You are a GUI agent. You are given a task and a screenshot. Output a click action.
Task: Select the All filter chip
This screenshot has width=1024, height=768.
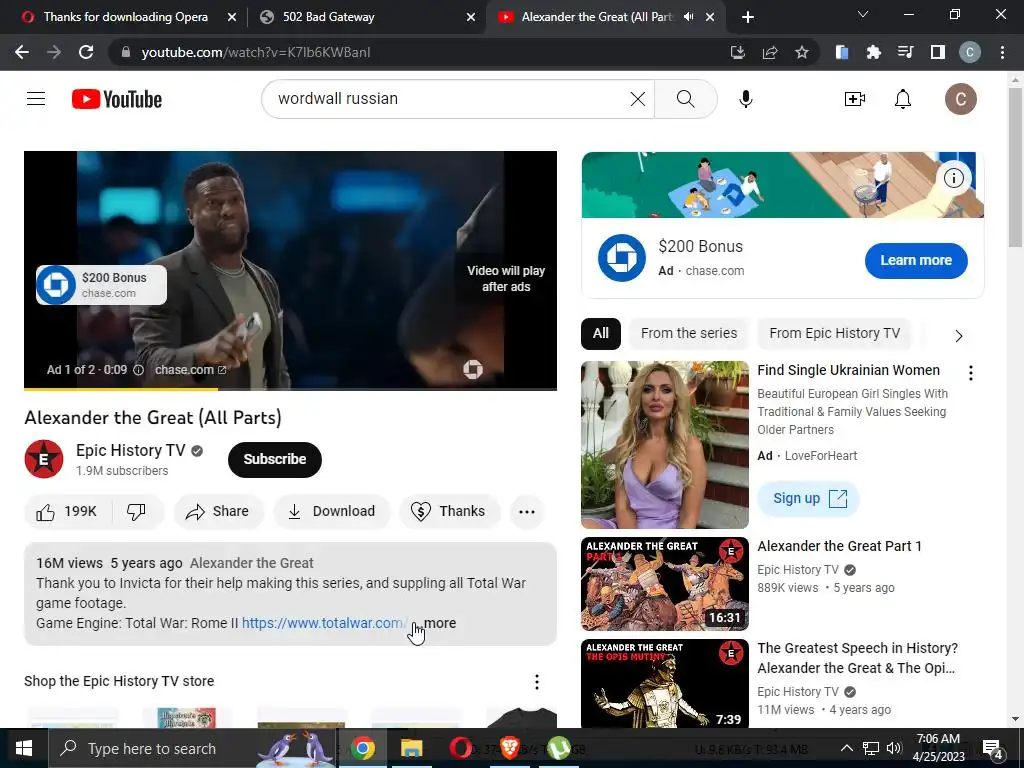click(x=601, y=333)
